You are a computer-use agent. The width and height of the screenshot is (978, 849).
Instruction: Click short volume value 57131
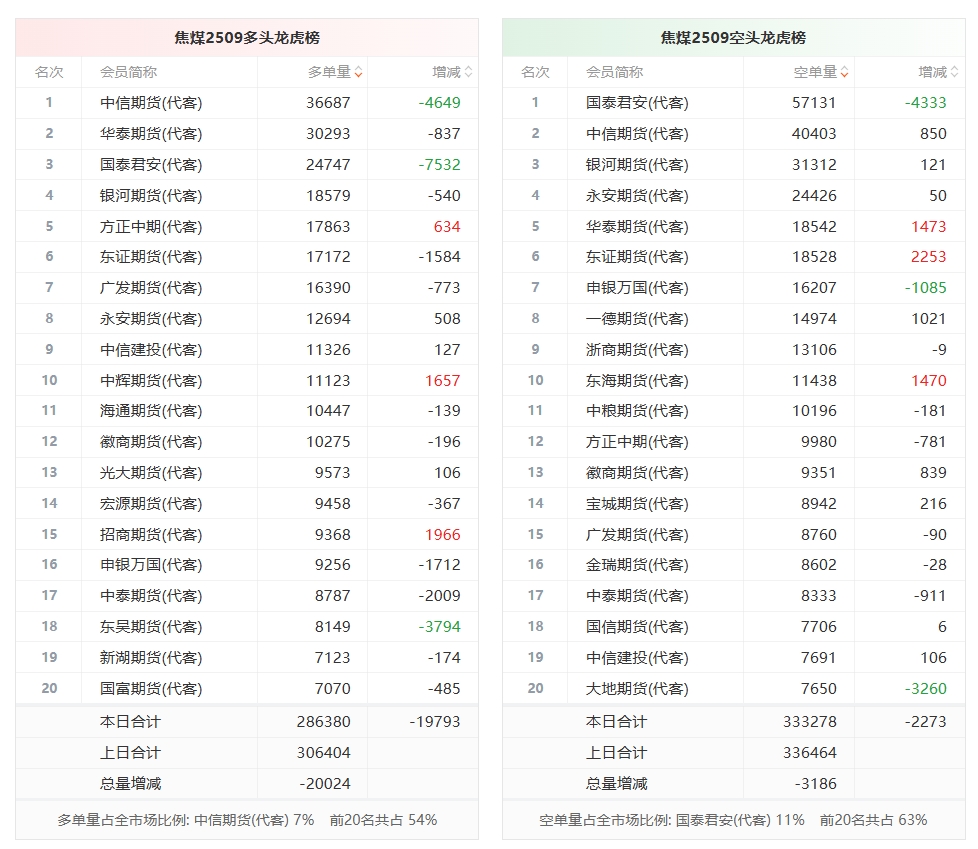click(x=814, y=103)
